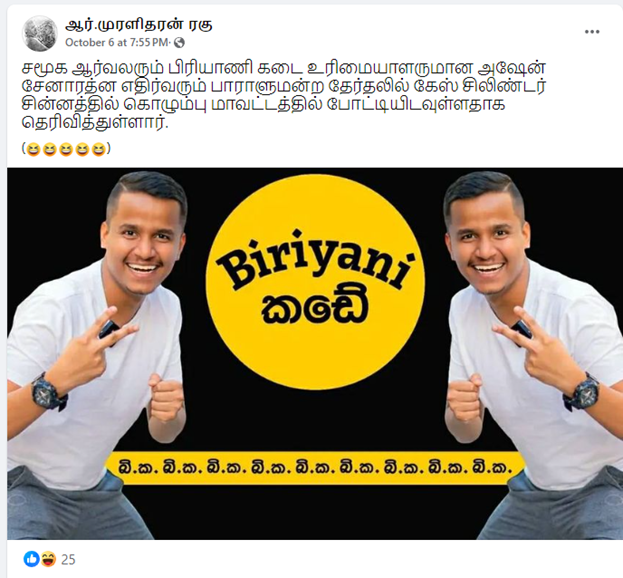This screenshot has width=623, height=578.
Task: Open the 25 reactions count list
Action: [68, 560]
